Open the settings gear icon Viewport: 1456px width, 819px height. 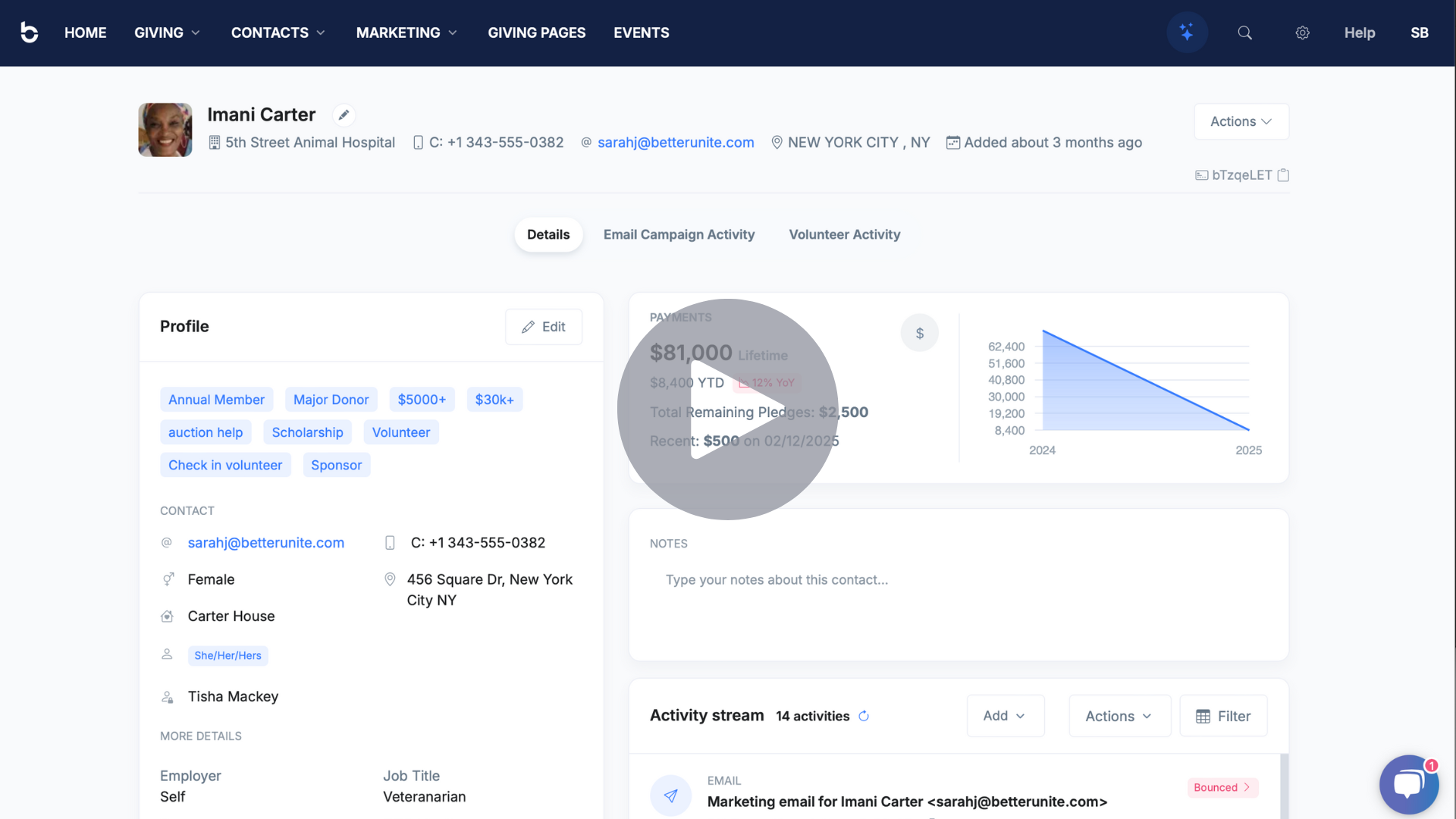click(x=1302, y=33)
